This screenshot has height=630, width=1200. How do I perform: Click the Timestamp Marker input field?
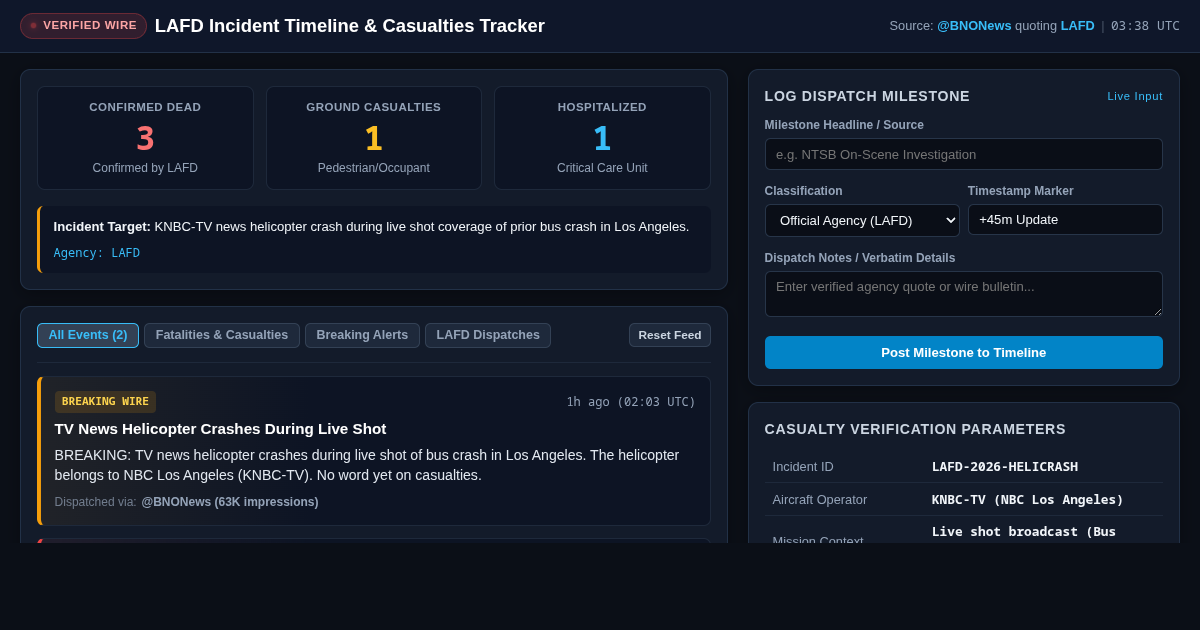tap(1065, 219)
